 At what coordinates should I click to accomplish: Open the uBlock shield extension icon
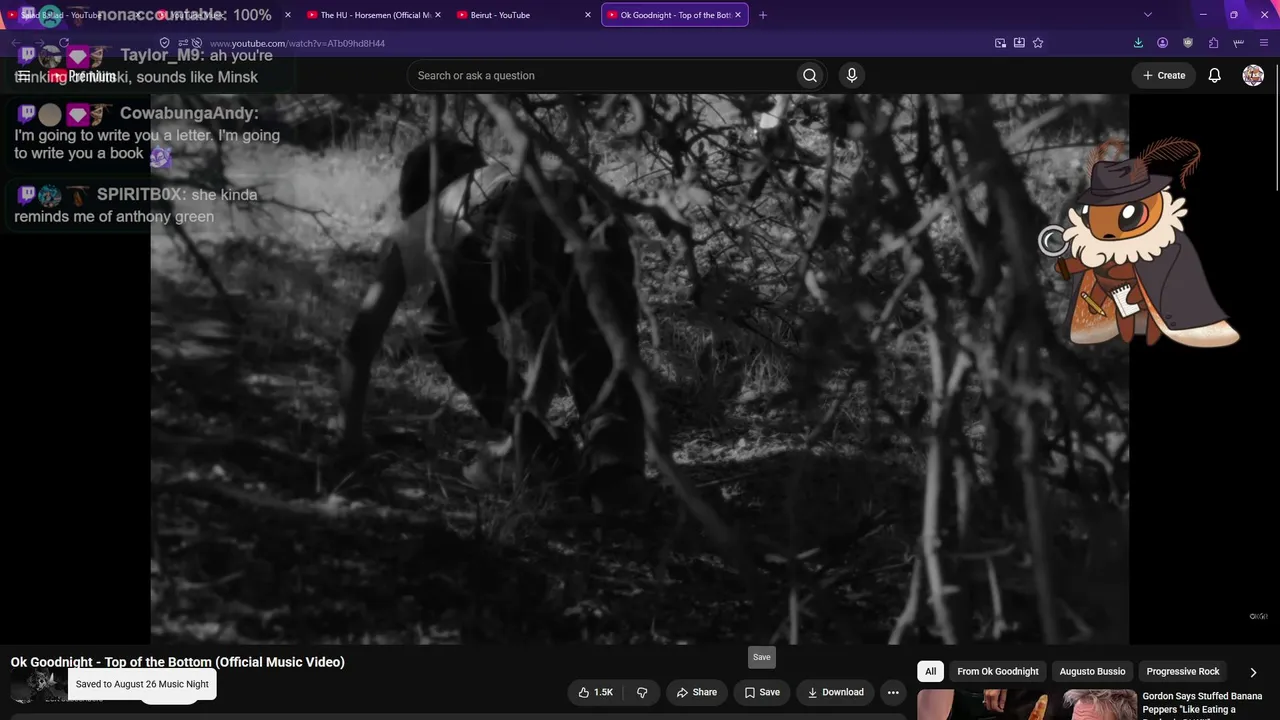(1188, 43)
